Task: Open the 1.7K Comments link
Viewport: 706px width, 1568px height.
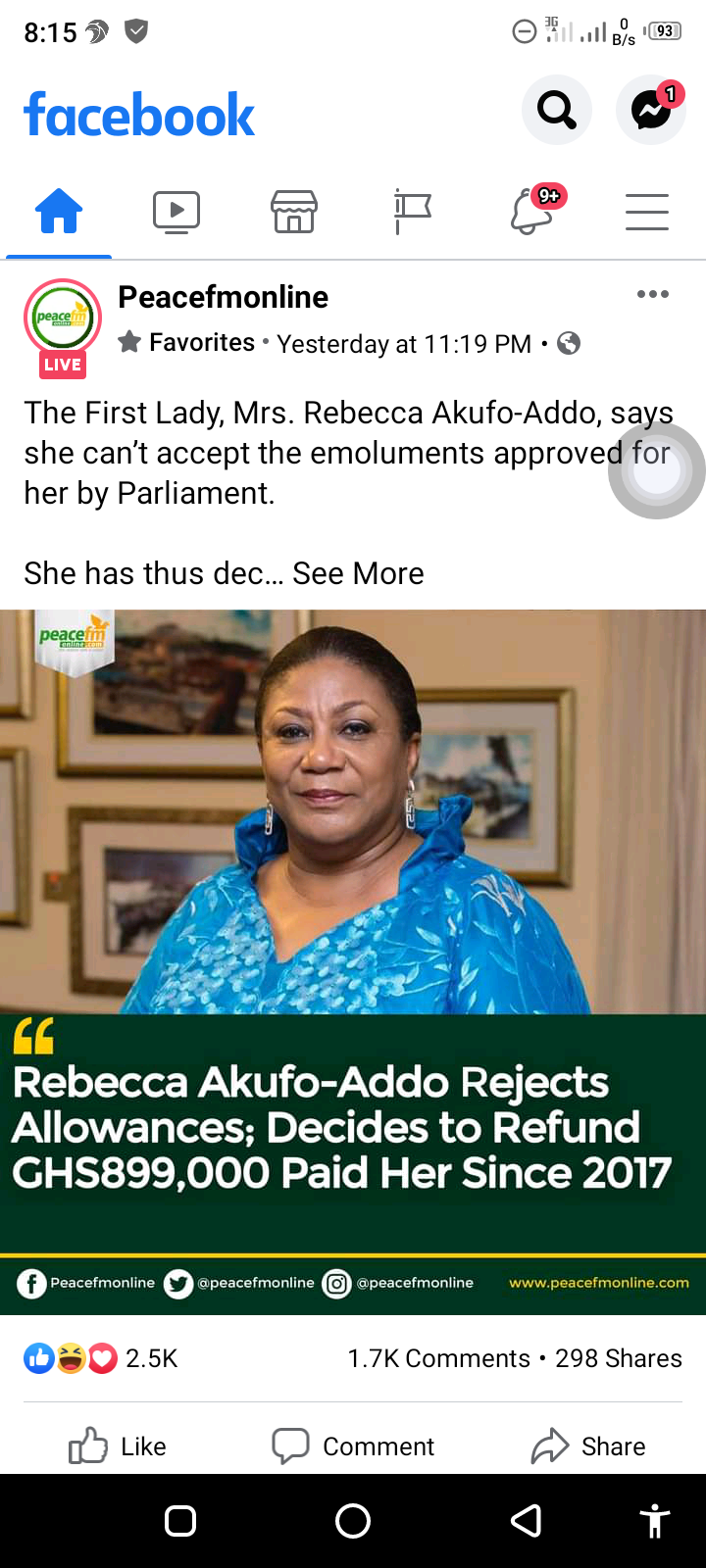Action: (x=438, y=1358)
